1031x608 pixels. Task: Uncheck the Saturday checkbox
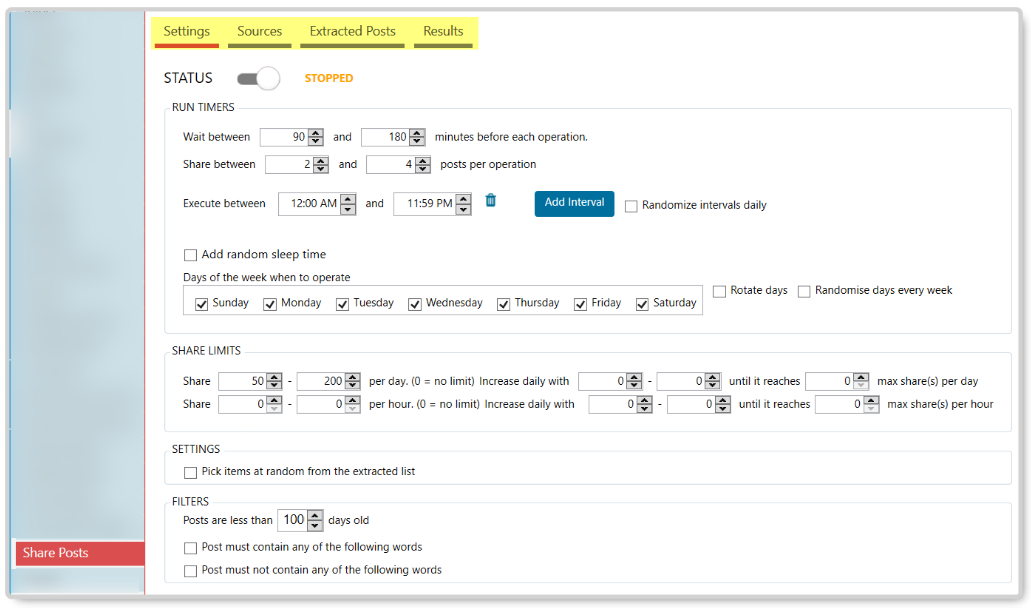(x=642, y=304)
